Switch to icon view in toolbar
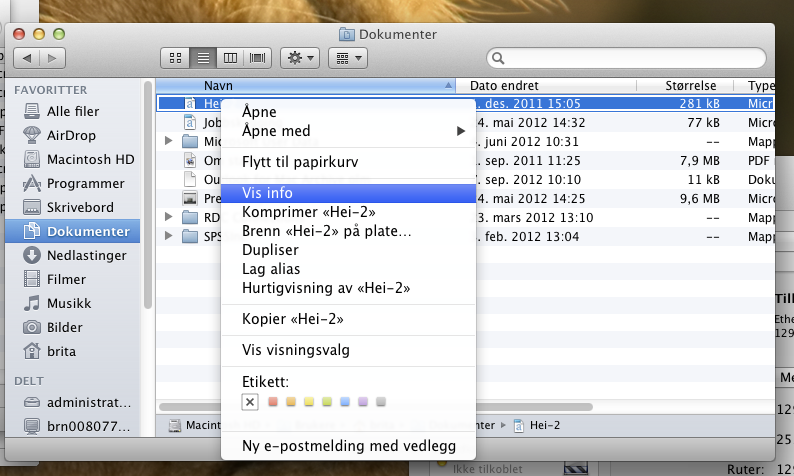Viewport: 794px width, 476px height. pos(175,58)
